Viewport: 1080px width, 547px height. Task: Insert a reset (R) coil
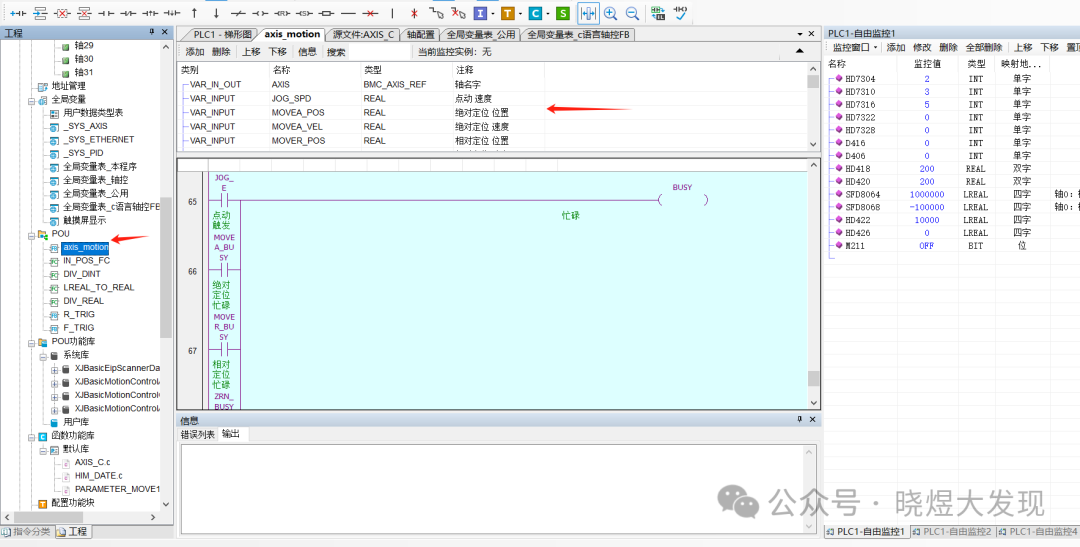tap(282, 13)
